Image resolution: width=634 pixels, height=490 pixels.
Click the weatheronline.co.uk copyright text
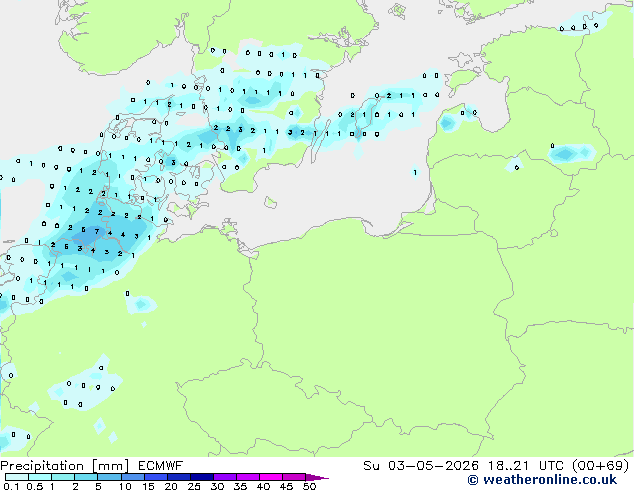point(542,480)
